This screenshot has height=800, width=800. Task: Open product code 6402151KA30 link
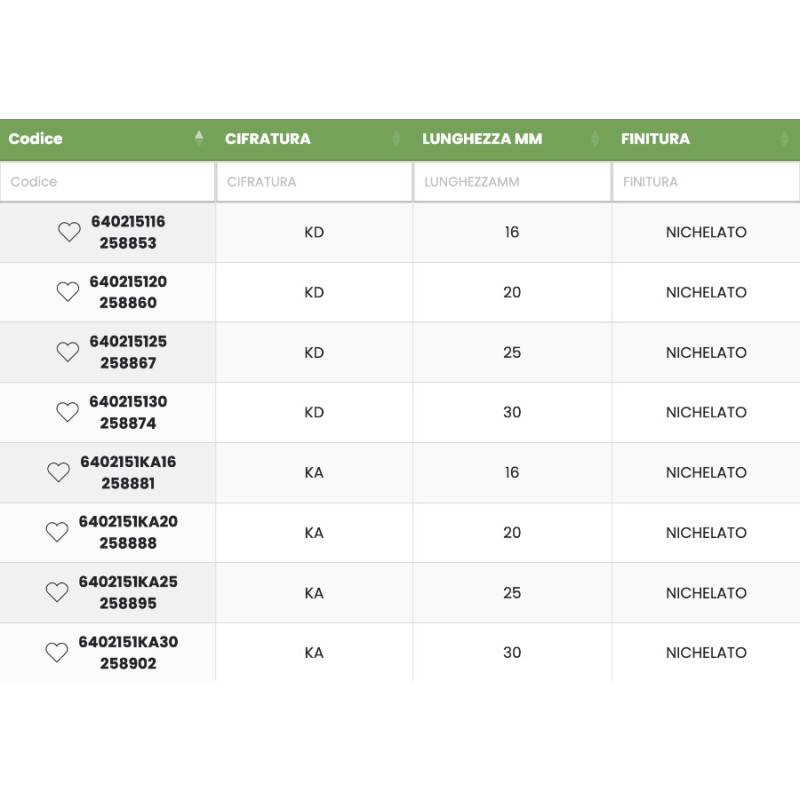point(128,642)
